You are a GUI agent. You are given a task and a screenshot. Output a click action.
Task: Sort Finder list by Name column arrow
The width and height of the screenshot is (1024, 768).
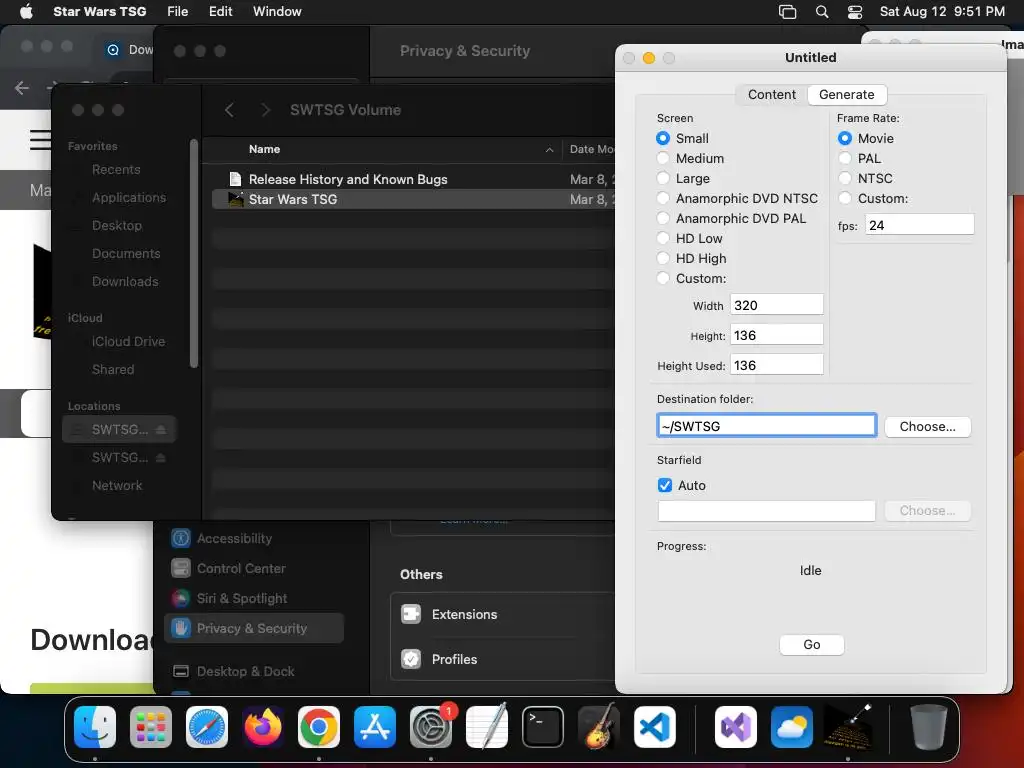pos(549,150)
